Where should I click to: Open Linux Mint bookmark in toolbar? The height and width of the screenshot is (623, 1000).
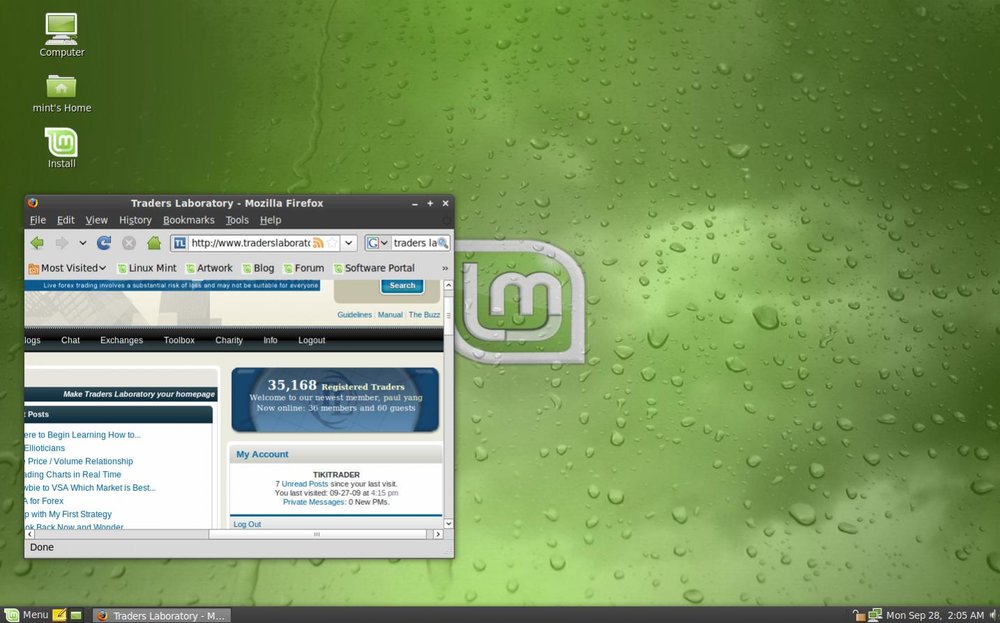point(147,268)
